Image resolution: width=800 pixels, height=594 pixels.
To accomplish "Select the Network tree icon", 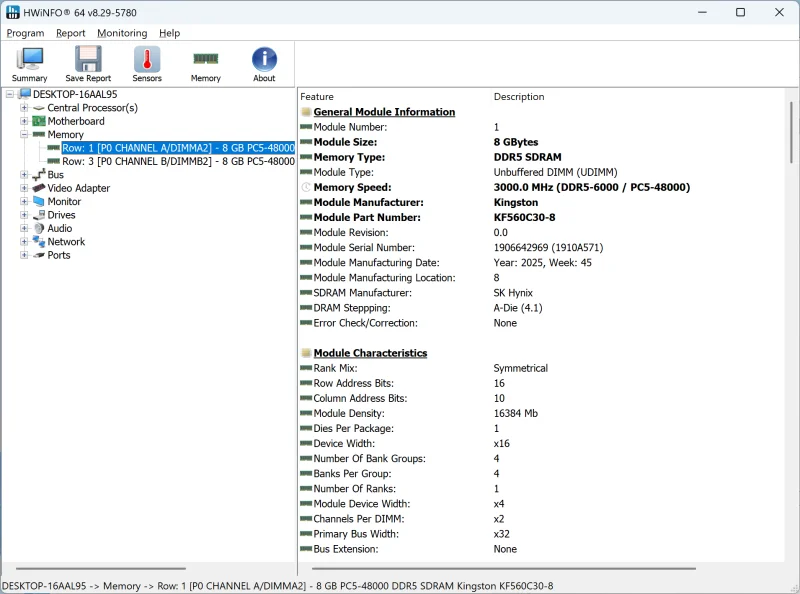I will click(x=39, y=242).
